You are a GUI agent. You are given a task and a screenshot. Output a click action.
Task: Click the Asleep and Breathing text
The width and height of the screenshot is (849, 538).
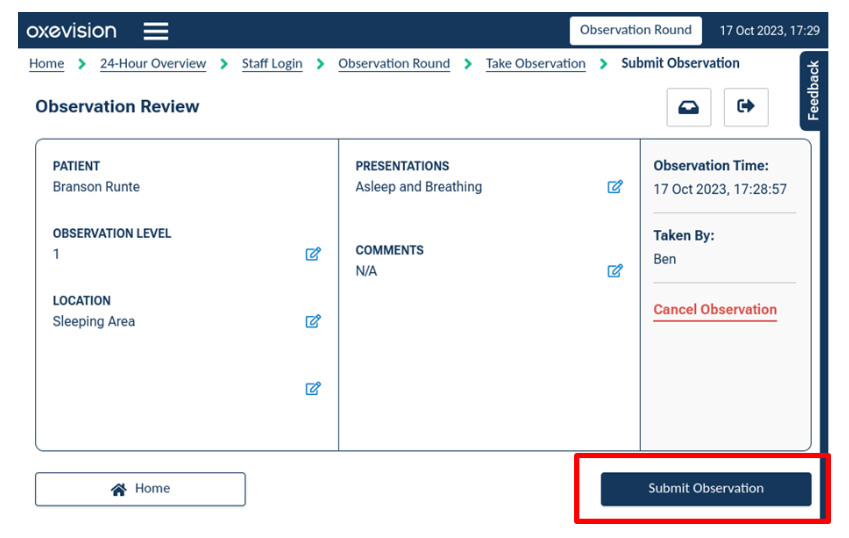coord(419,187)
